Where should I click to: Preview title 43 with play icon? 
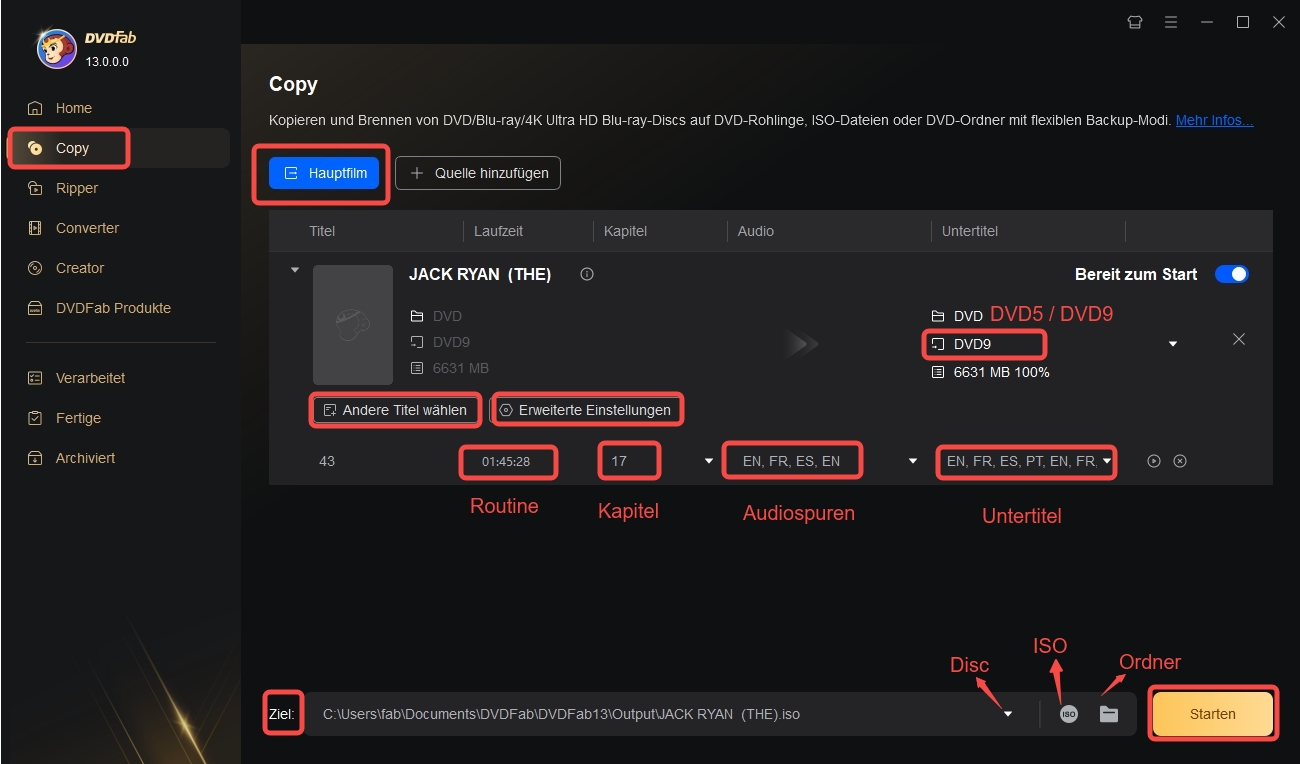point(1154,461)
